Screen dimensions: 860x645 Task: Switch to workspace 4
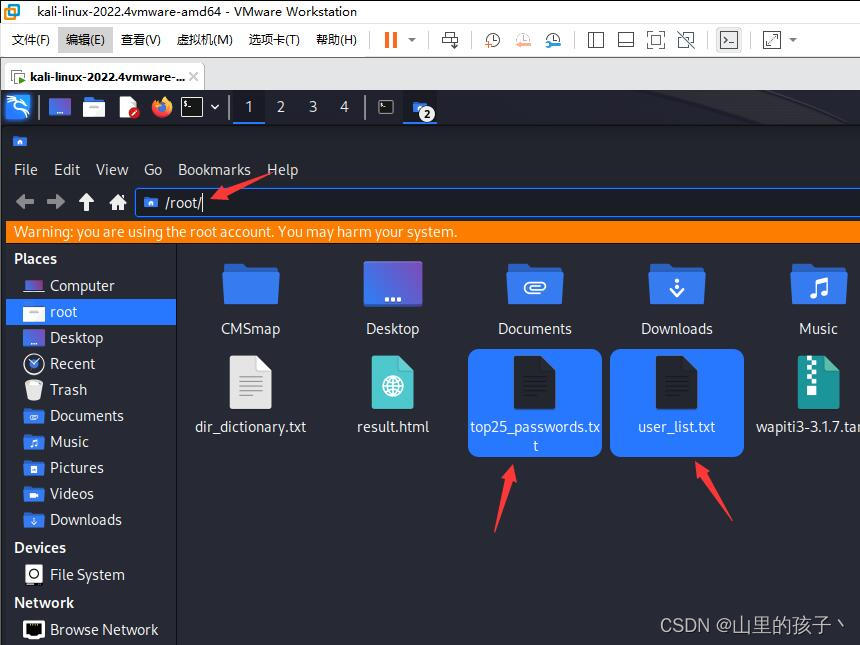pyautogui.click(x=344, y=107)
